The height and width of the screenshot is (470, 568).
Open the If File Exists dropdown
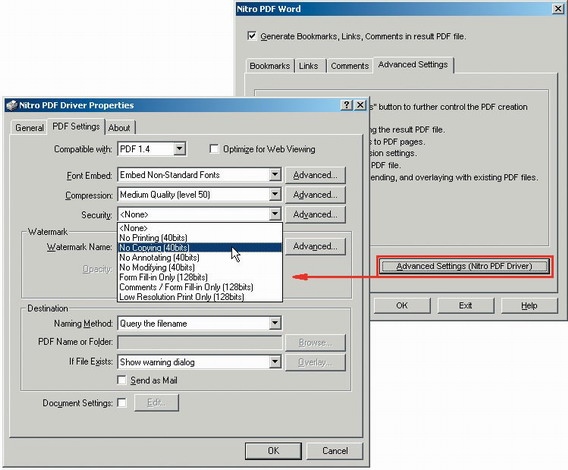coord(275,362)
